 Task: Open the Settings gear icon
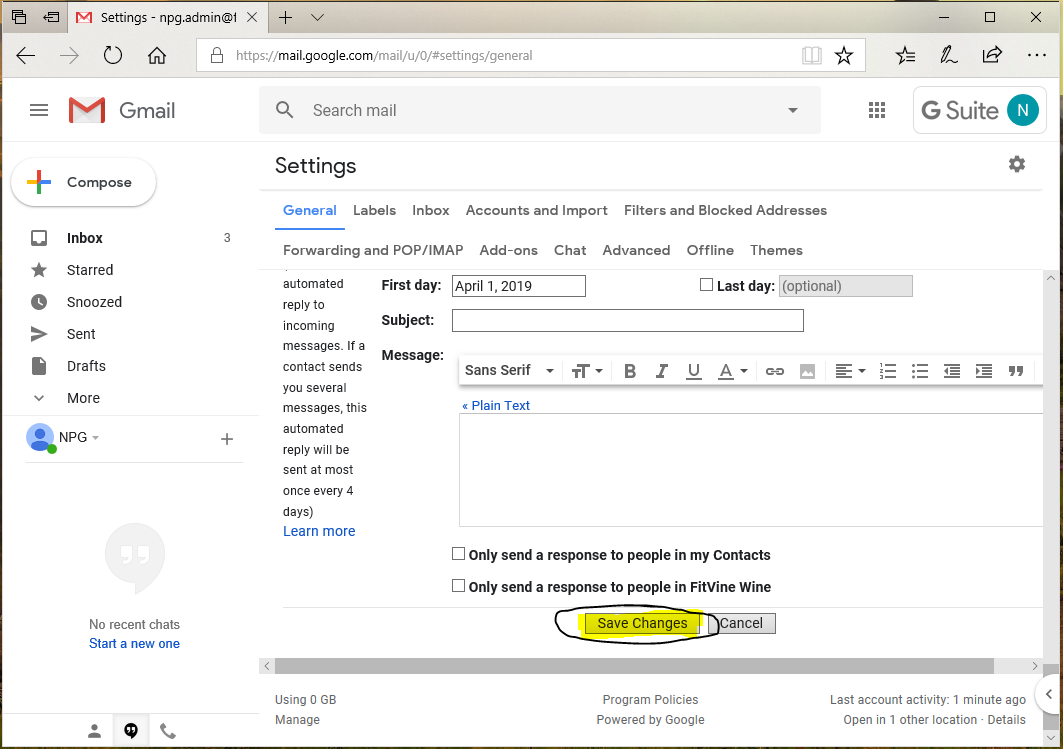coord(1016,164)
